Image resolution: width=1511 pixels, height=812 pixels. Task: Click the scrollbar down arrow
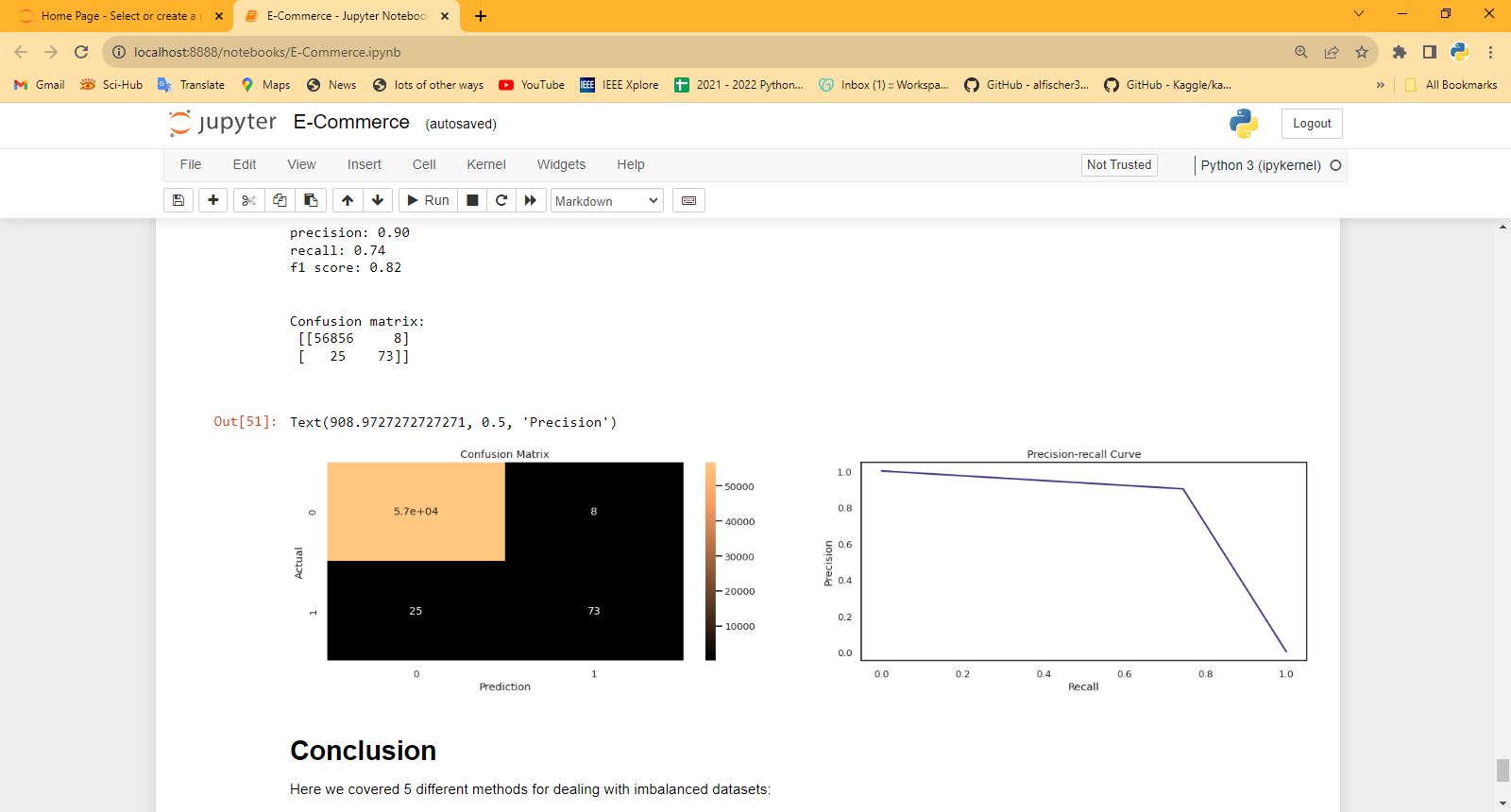pos(1503,804)
